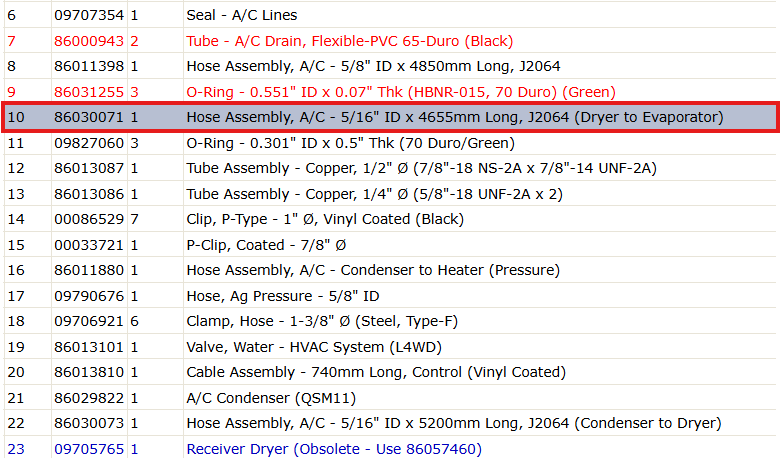Click part number 86030071
Image resolution: width=780 pixels, height=458 pixels.
click(x=89, y=117)
